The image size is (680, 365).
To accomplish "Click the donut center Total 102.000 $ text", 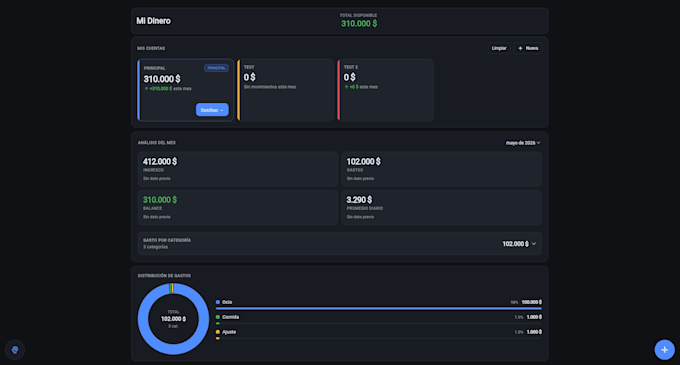I will click(173, 319).
